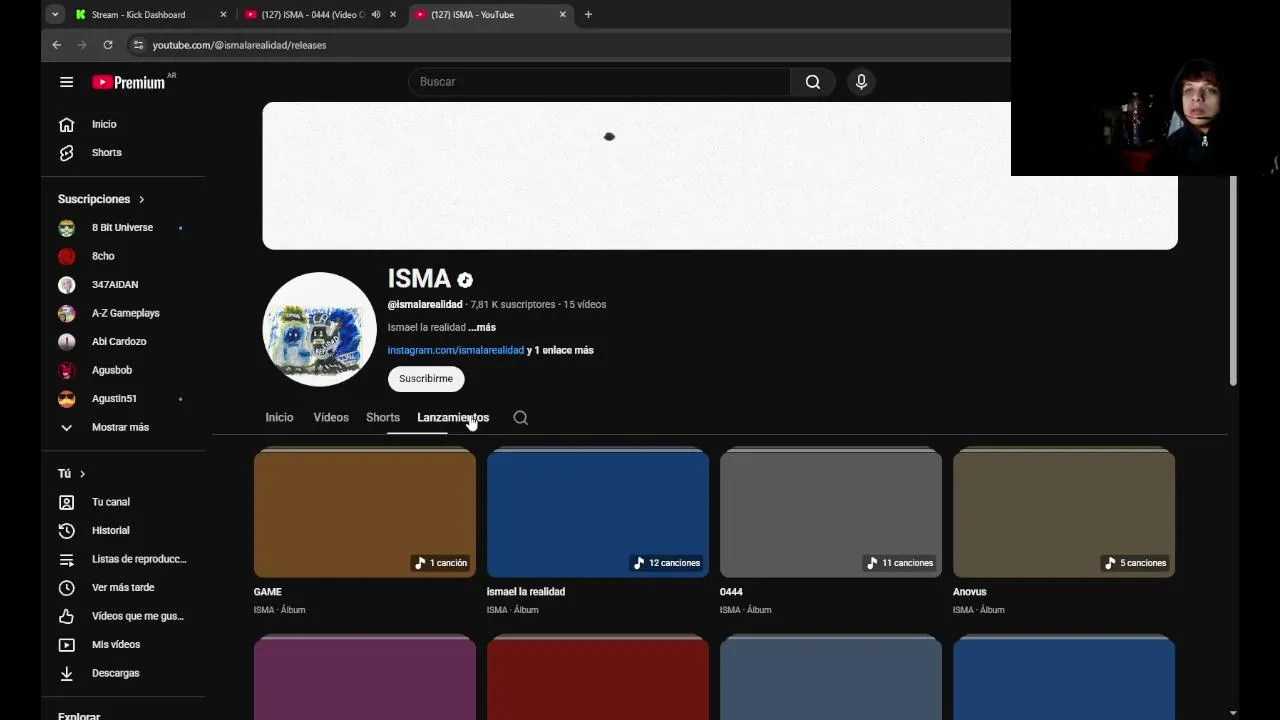Open the channel Vídeos tab
The image size is (1280, 720).
(x=331, y=418)
